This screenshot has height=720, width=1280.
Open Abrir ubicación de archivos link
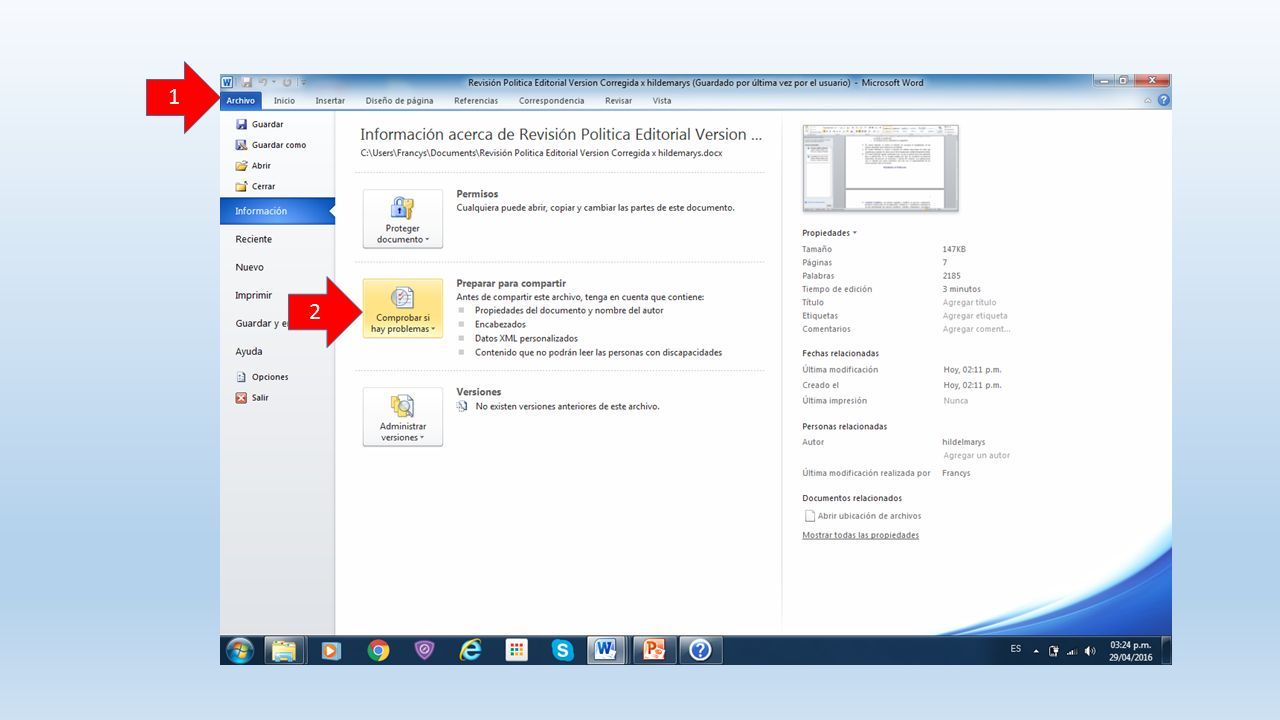point(862,516)
